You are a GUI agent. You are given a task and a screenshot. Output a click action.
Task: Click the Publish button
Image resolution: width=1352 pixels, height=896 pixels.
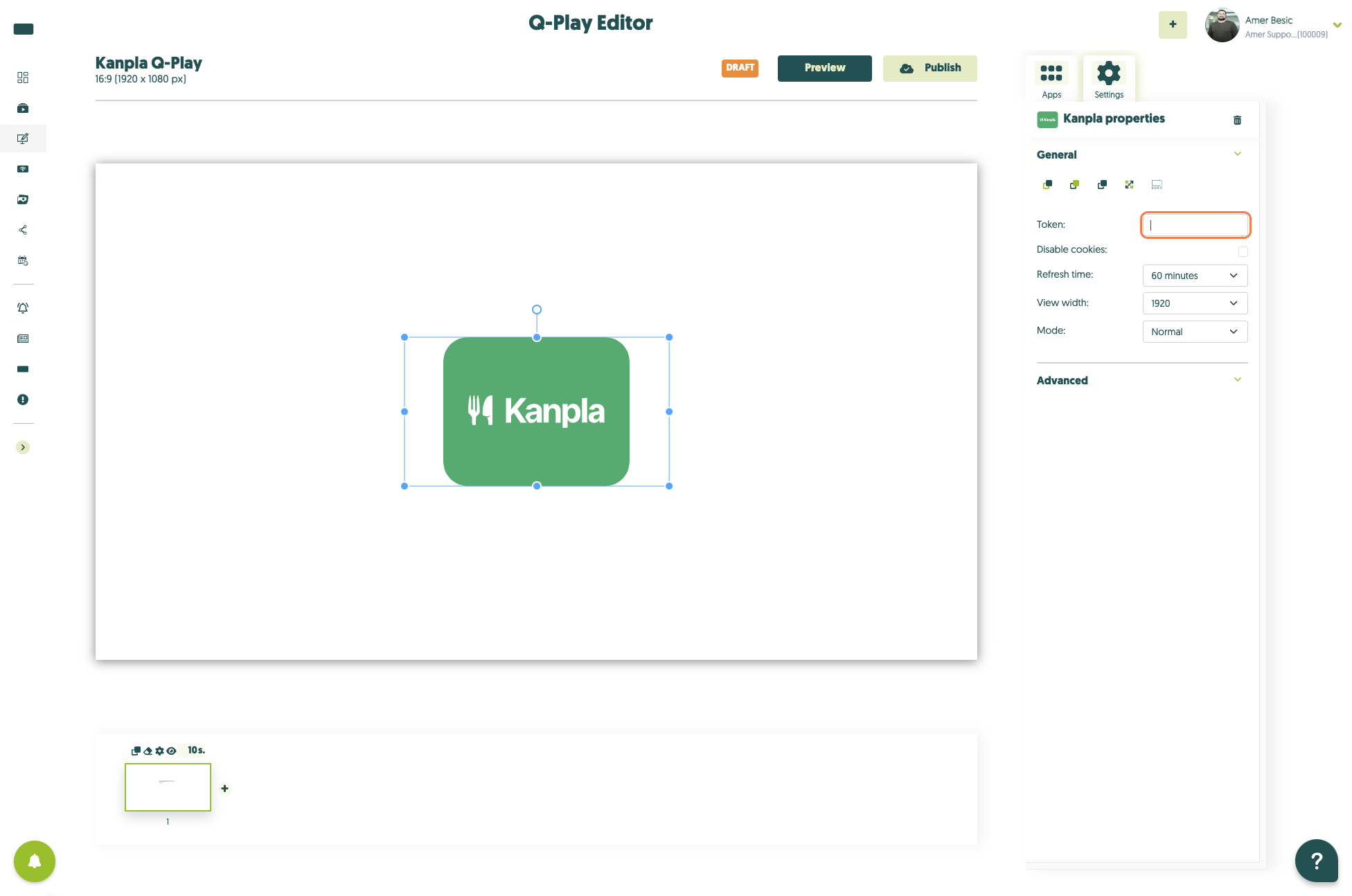point(930,68)
